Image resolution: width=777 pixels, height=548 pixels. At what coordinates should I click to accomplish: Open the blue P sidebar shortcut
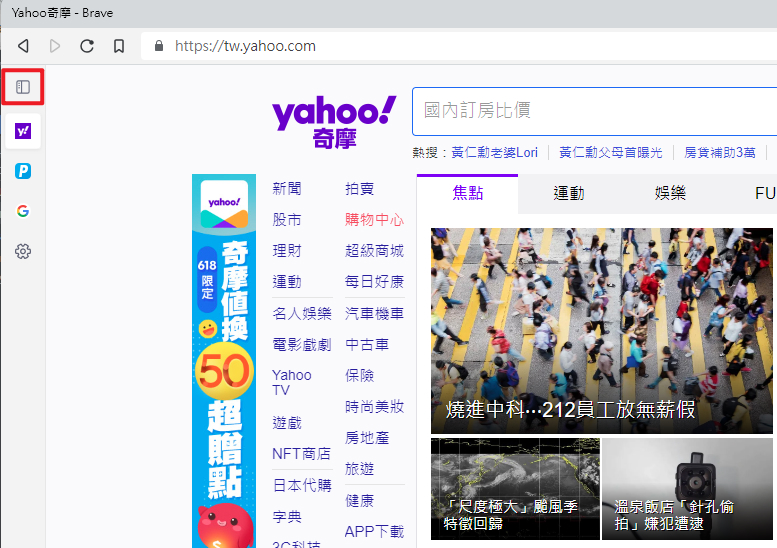[x=23, y=171]
